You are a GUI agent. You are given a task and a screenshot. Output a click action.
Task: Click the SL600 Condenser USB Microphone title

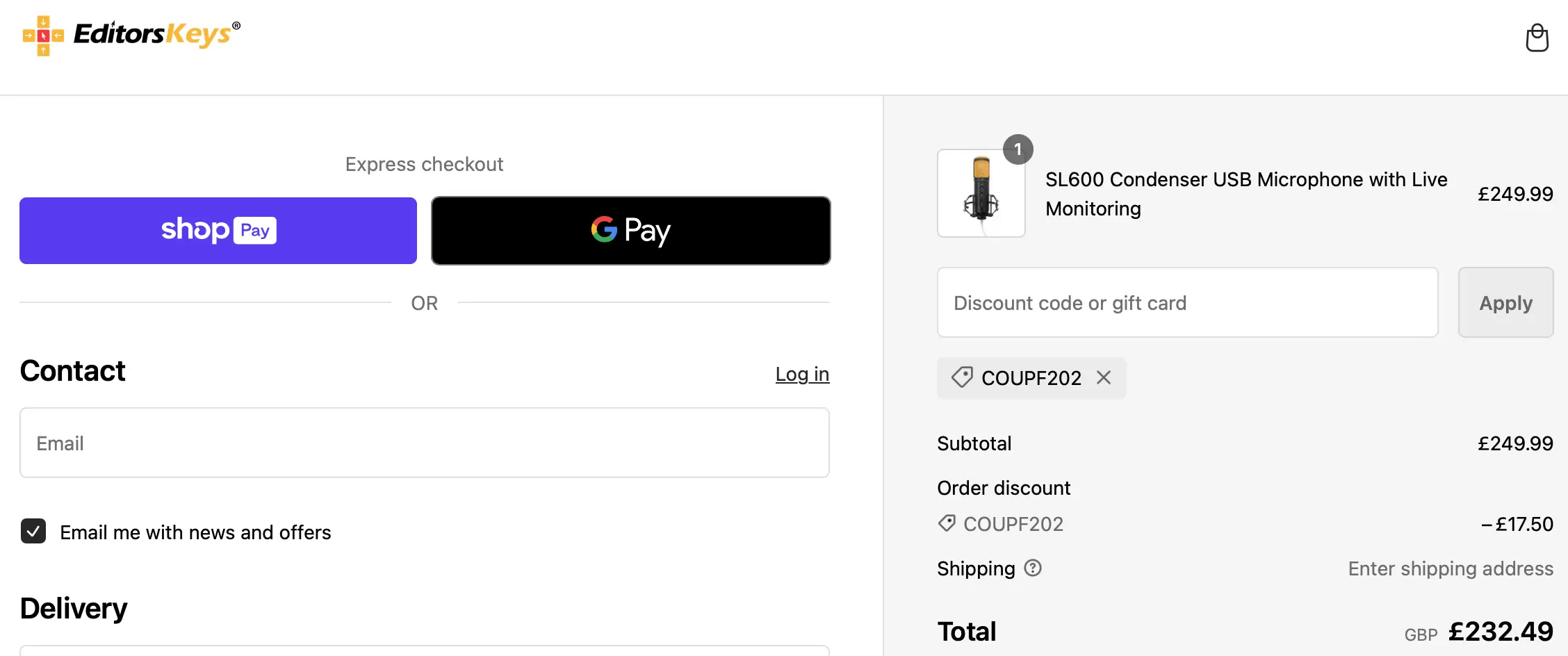click(1246, 194)
